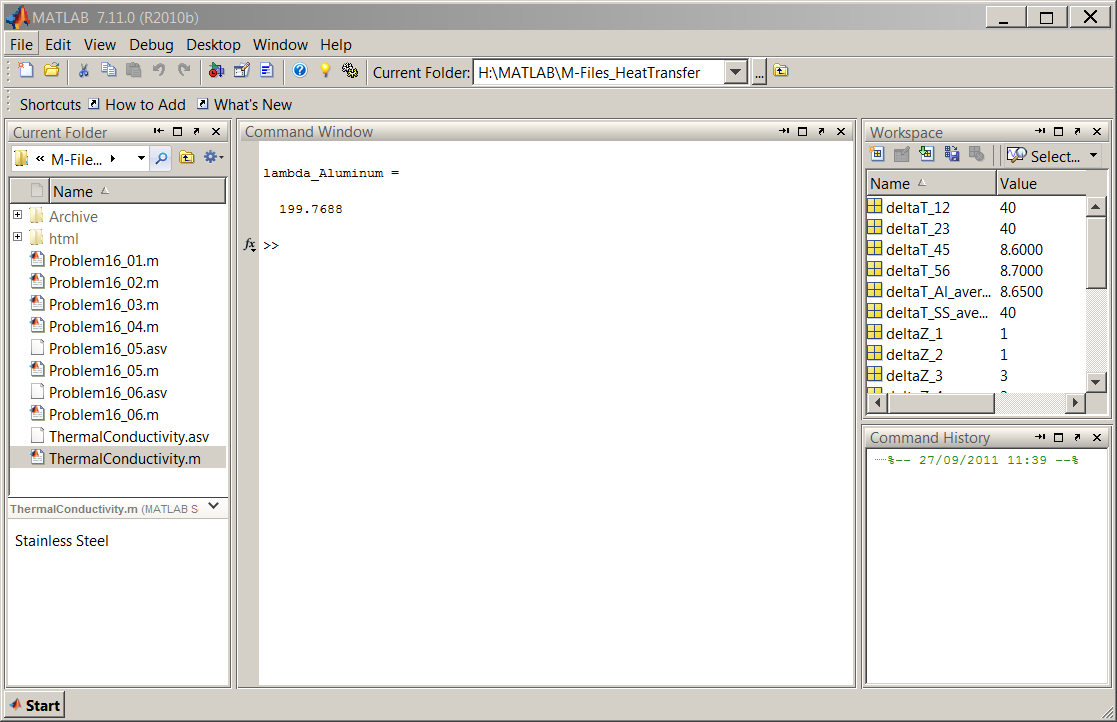
Task: Click the Workspace horizontal scrollbar right arrow
Action: [1075, 403]
